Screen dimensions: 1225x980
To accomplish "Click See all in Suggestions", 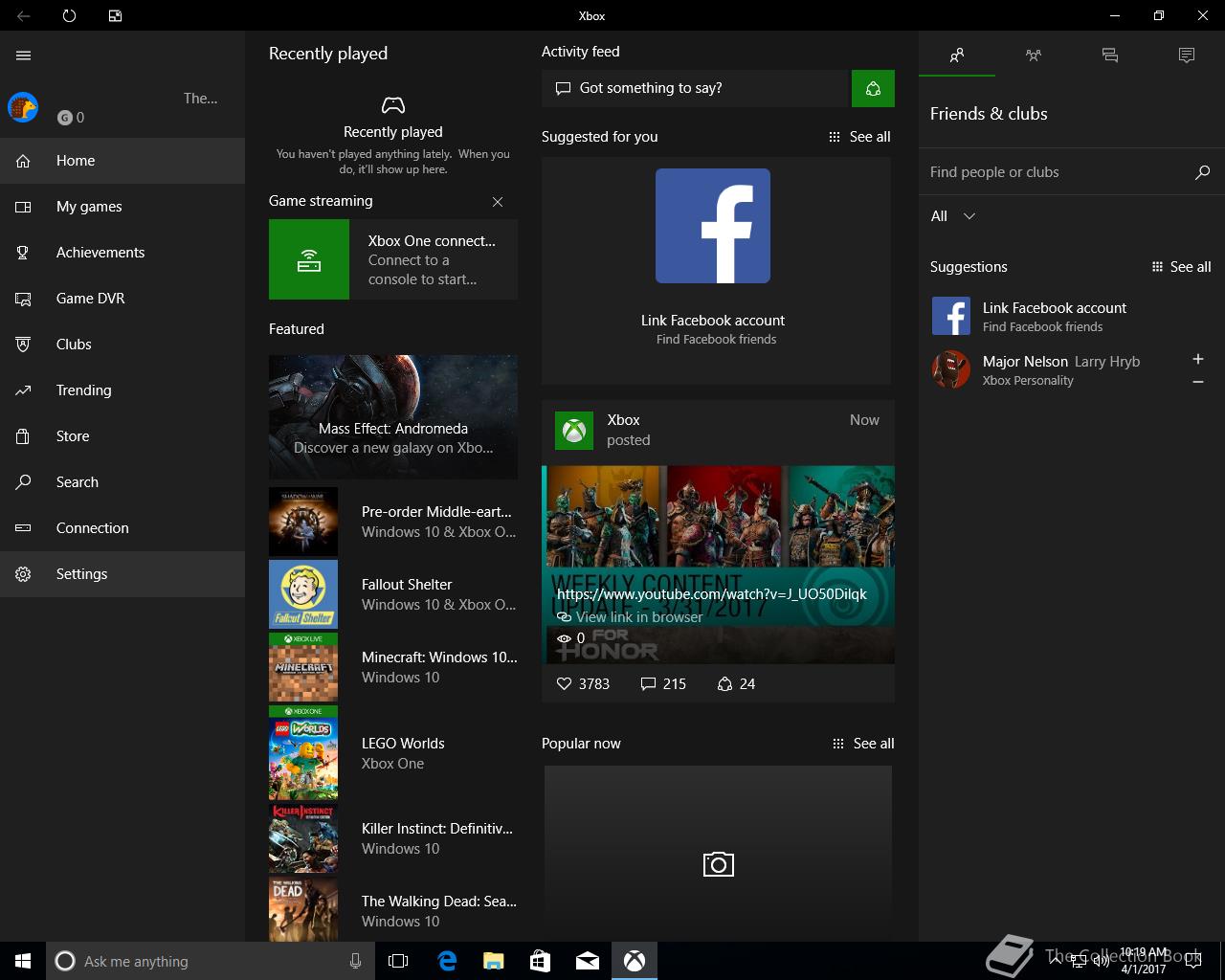I will tap(1182, 267).
